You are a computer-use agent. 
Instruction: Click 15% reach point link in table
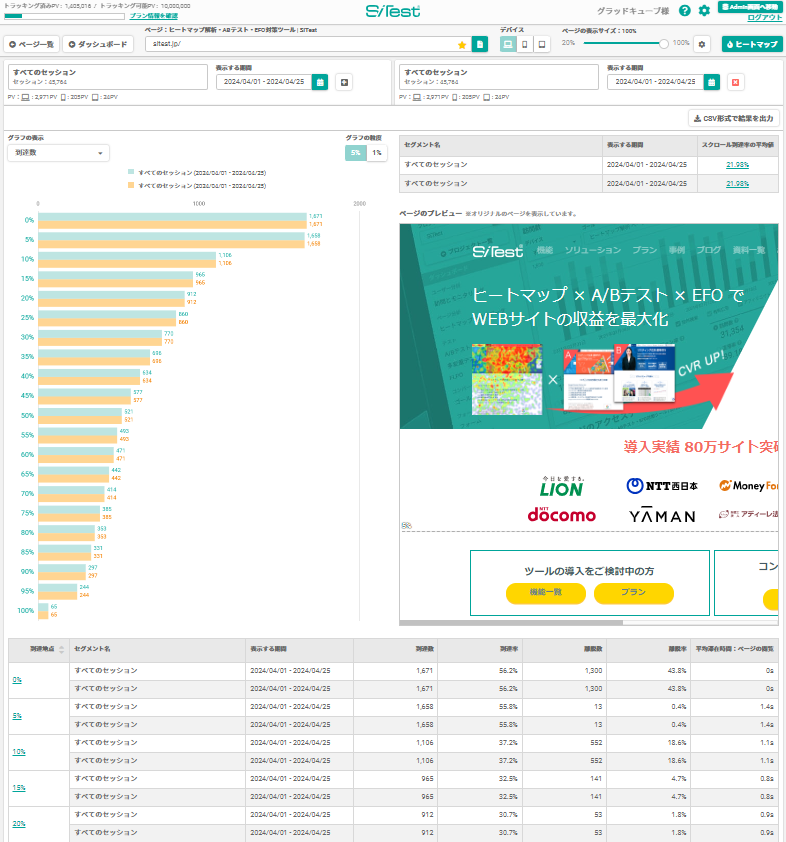pos(19,788)
